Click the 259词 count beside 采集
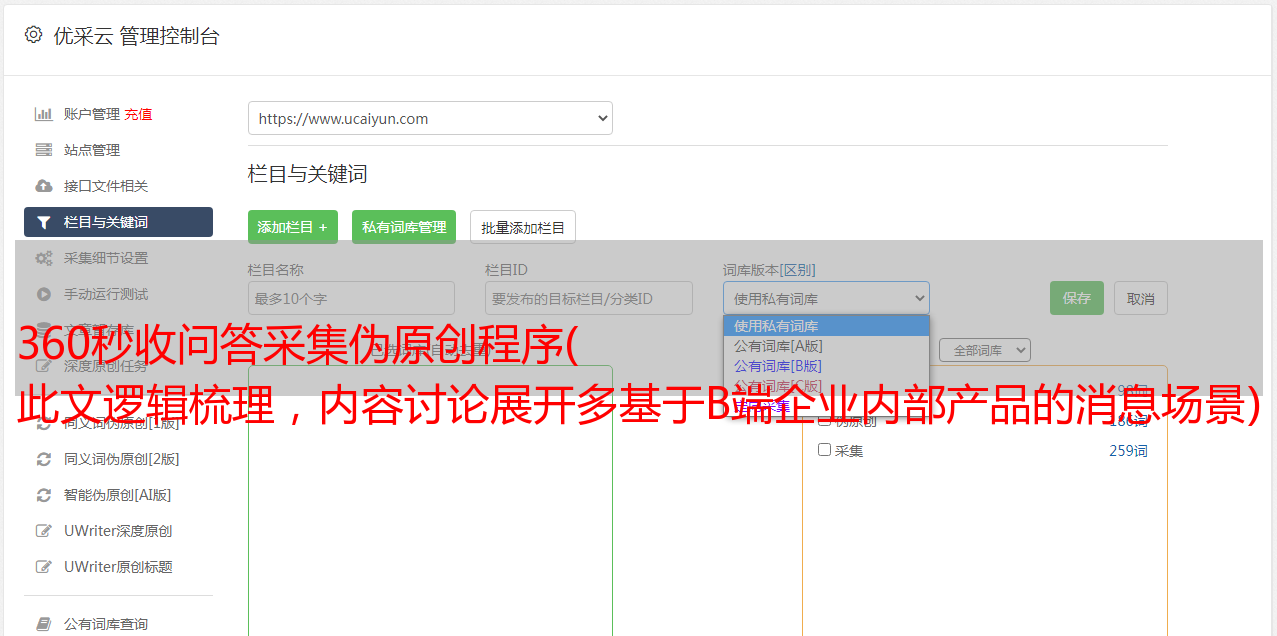The image size is (1277, 636). tap(1128, 451)
